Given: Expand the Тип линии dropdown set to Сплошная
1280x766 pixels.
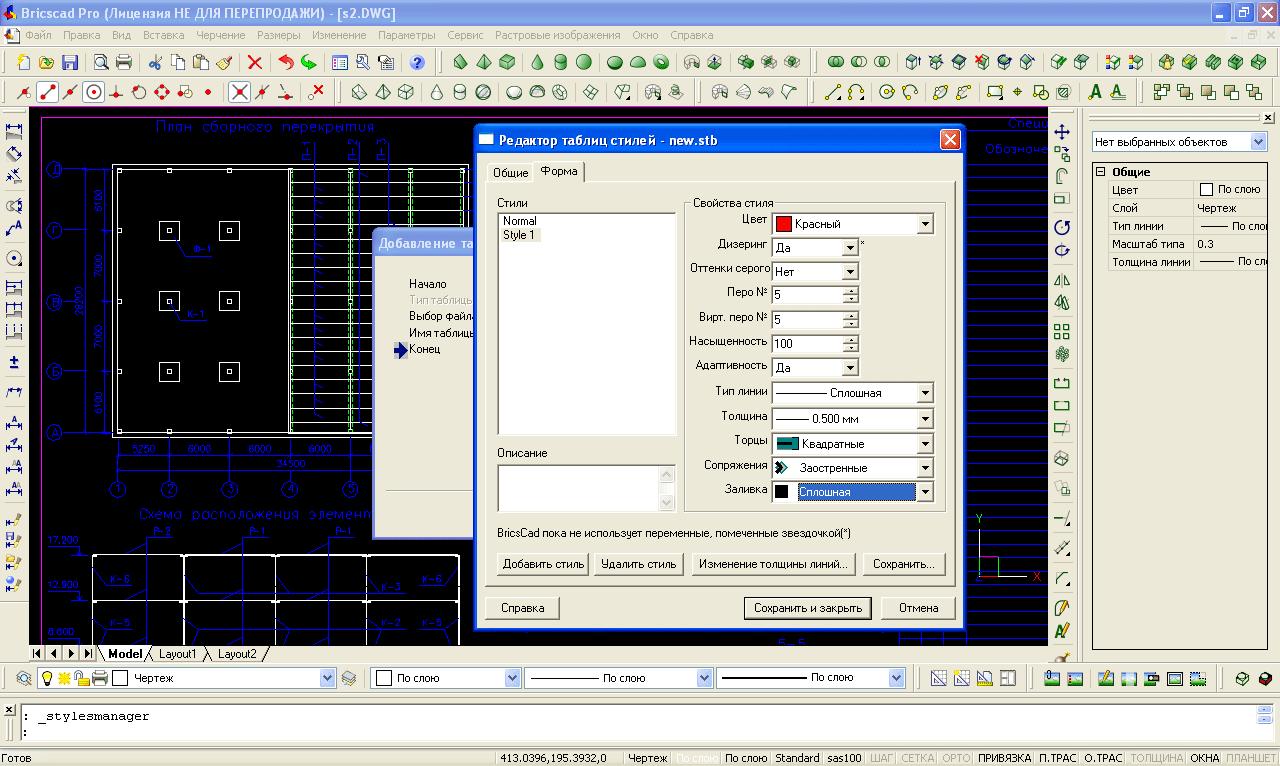Looking at the screenshot, I should [x=924, y=393].
